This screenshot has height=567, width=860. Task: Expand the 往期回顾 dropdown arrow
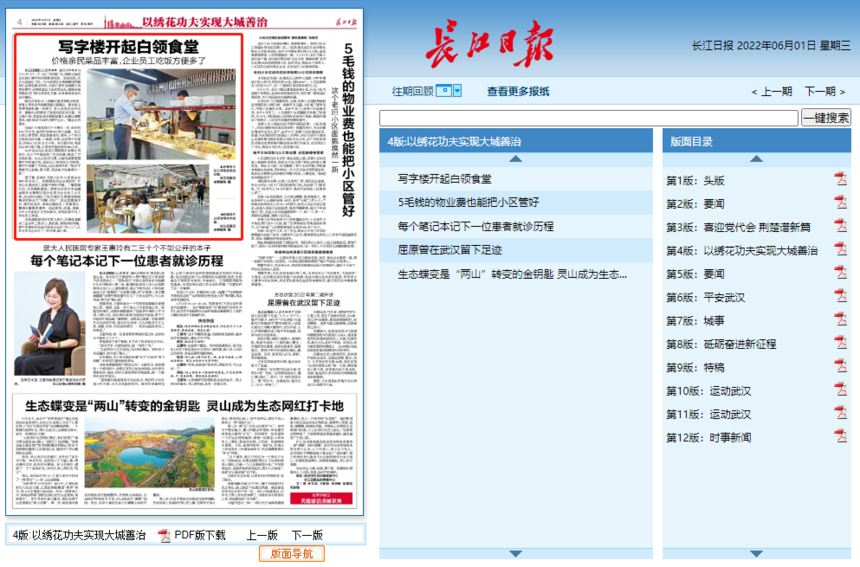click(x=457, y=91)
